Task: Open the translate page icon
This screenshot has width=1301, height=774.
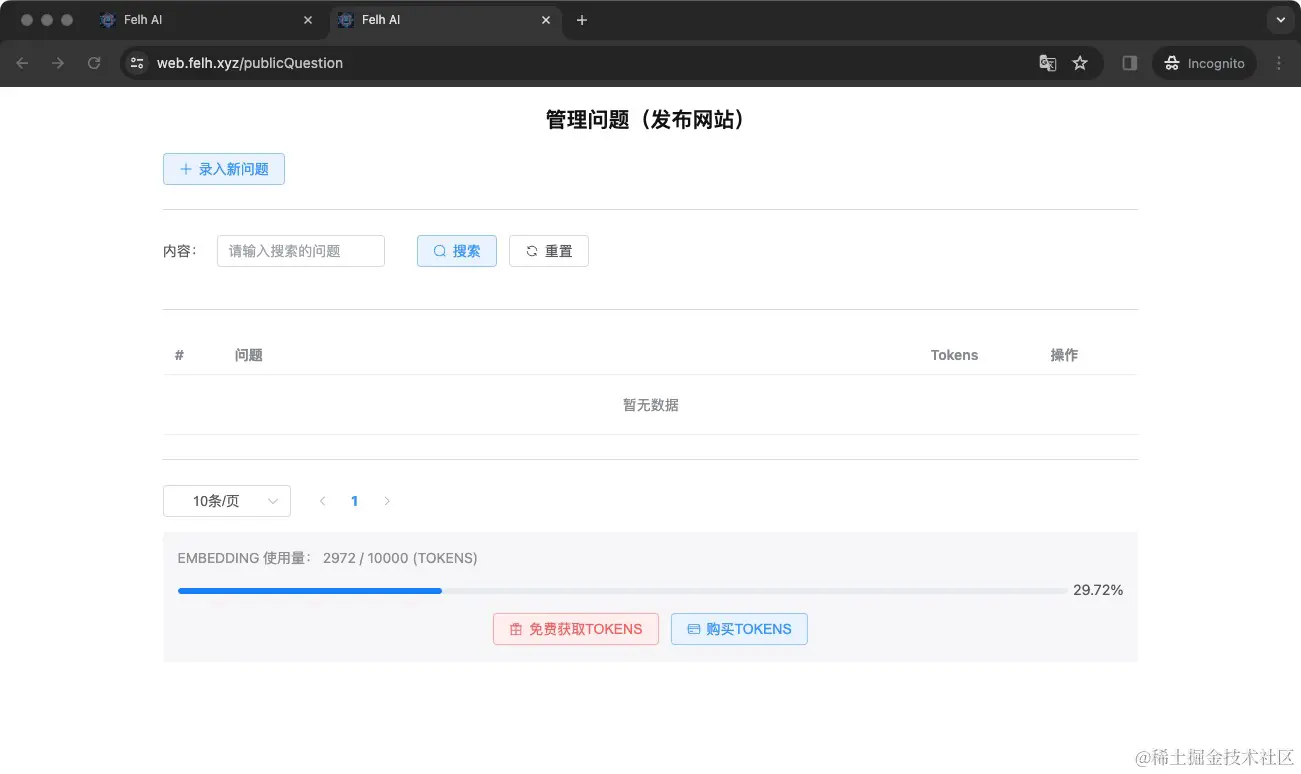Action: pos(1048,63)
